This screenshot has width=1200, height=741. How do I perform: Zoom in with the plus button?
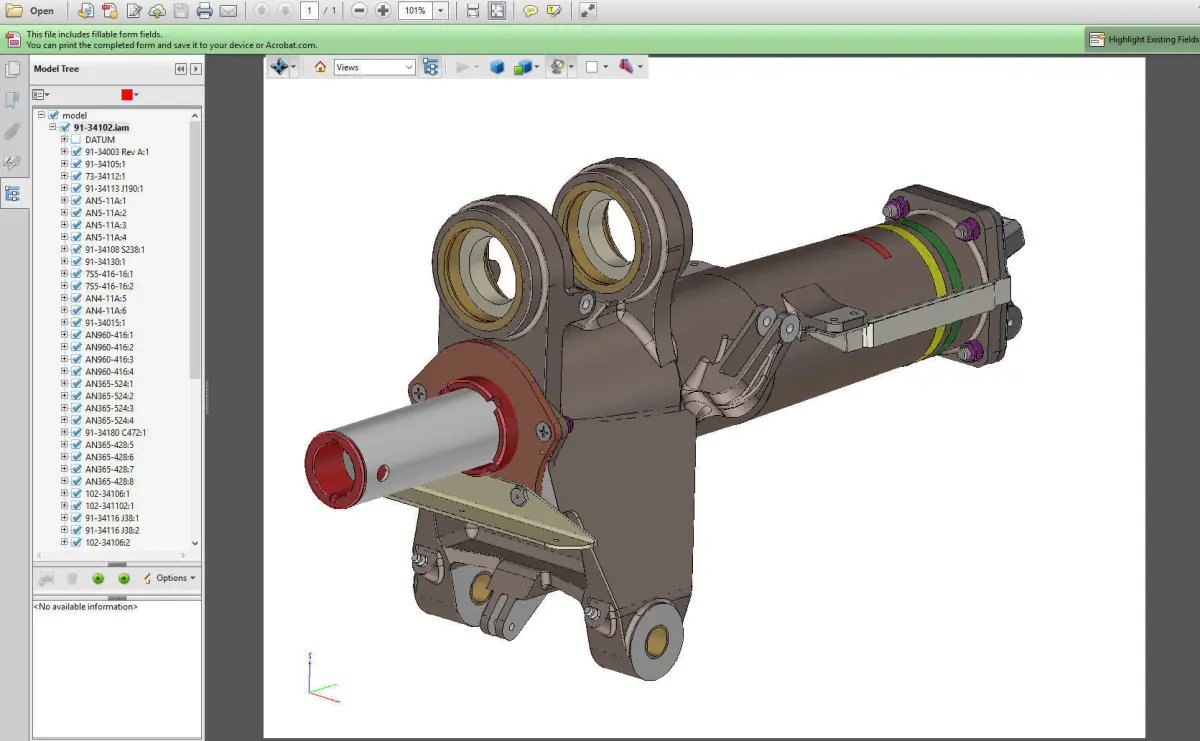point(383,11)
